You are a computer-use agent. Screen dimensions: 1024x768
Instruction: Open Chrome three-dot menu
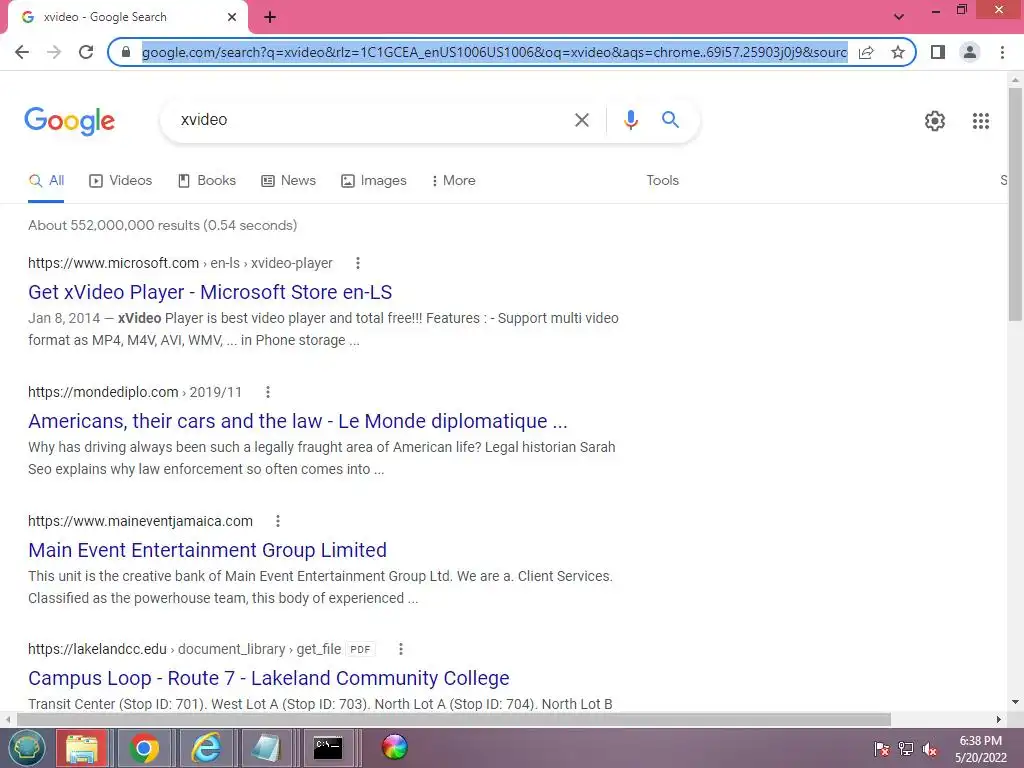click(1002, 52)
